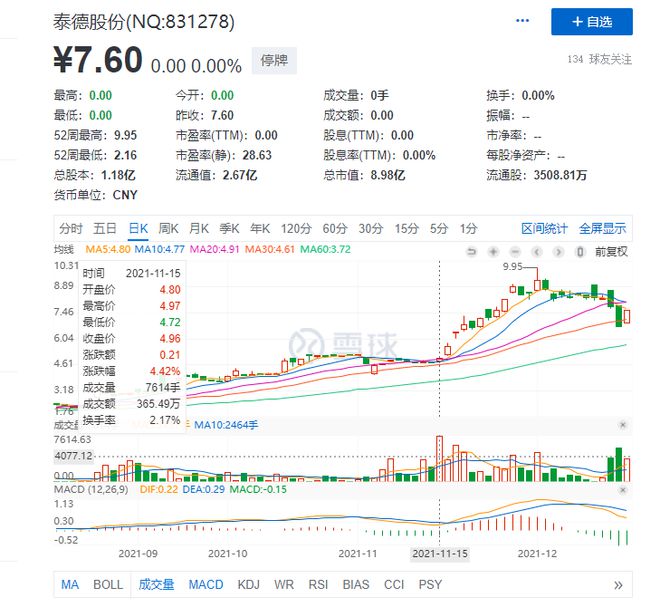This screenshot has width=660, height=607.
Task: Open 全屏显示 fullscreen chart
Action: click(x=602, y=229)
